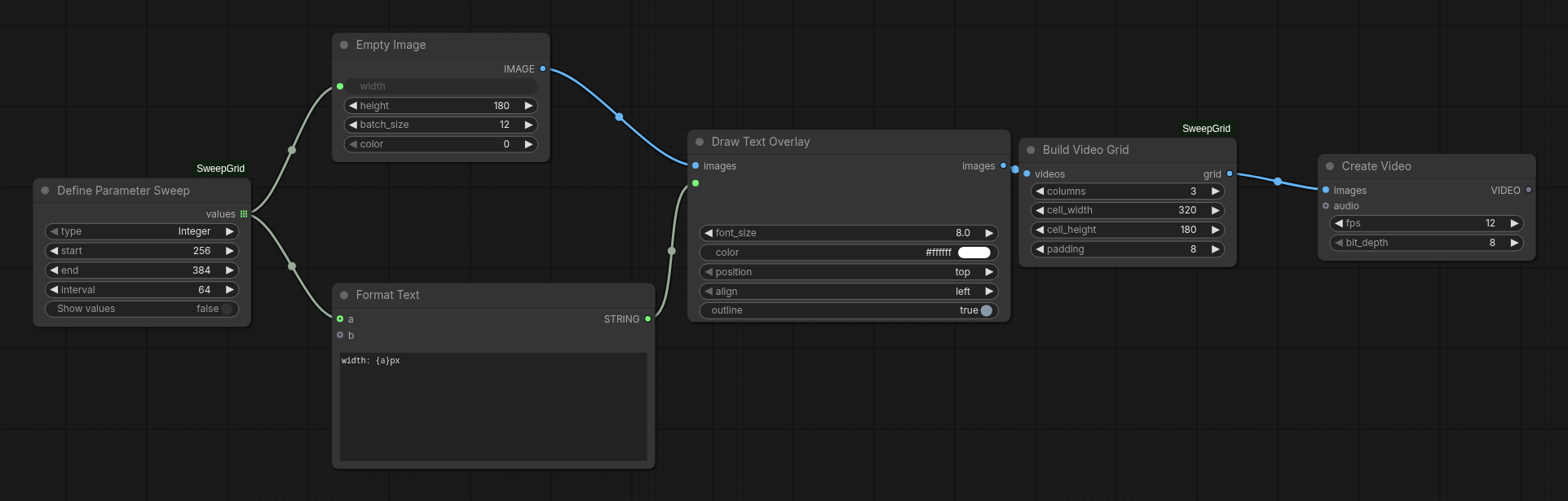Click images input socket on Create Video
Screen dimensions: 1568x501
(x=1326, y=190)
